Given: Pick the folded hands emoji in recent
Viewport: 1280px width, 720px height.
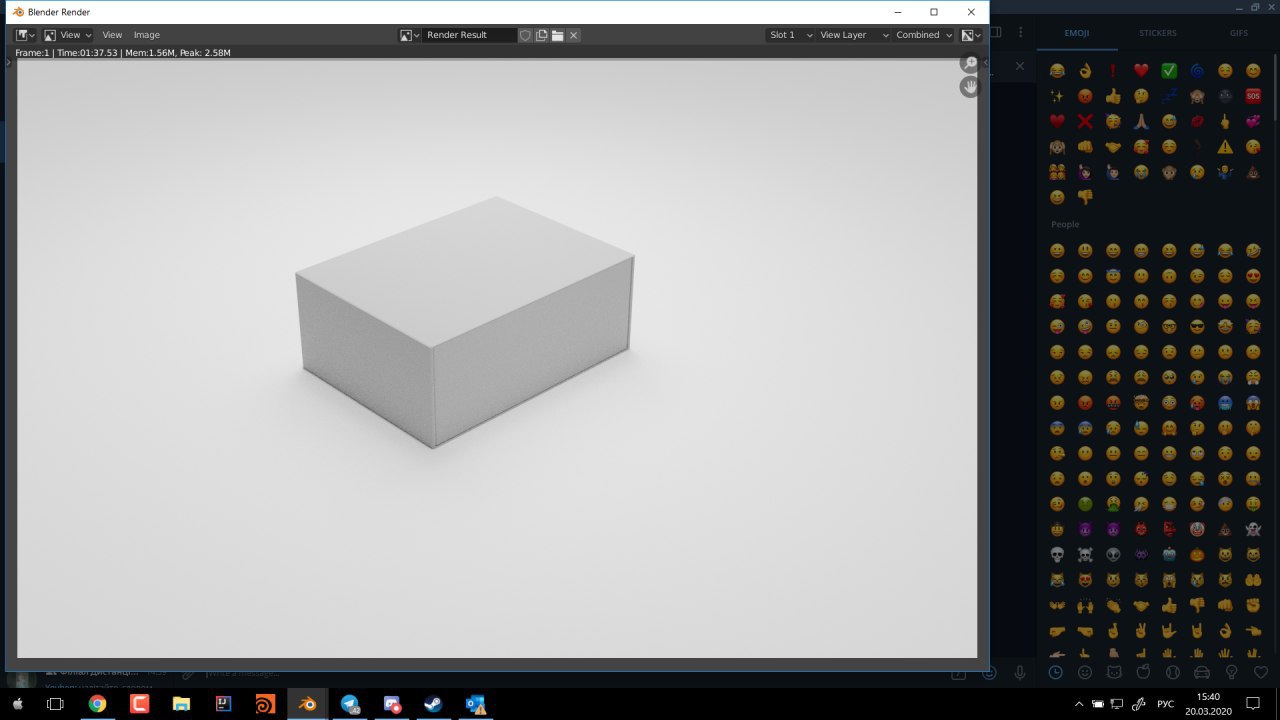Looking at the screenshot, I should 1141,121.
